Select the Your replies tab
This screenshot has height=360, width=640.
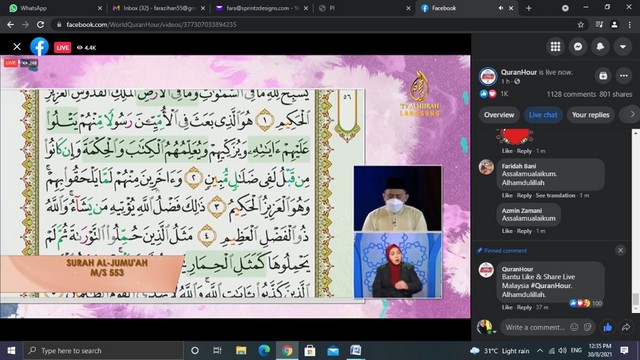tap(590, 115)
